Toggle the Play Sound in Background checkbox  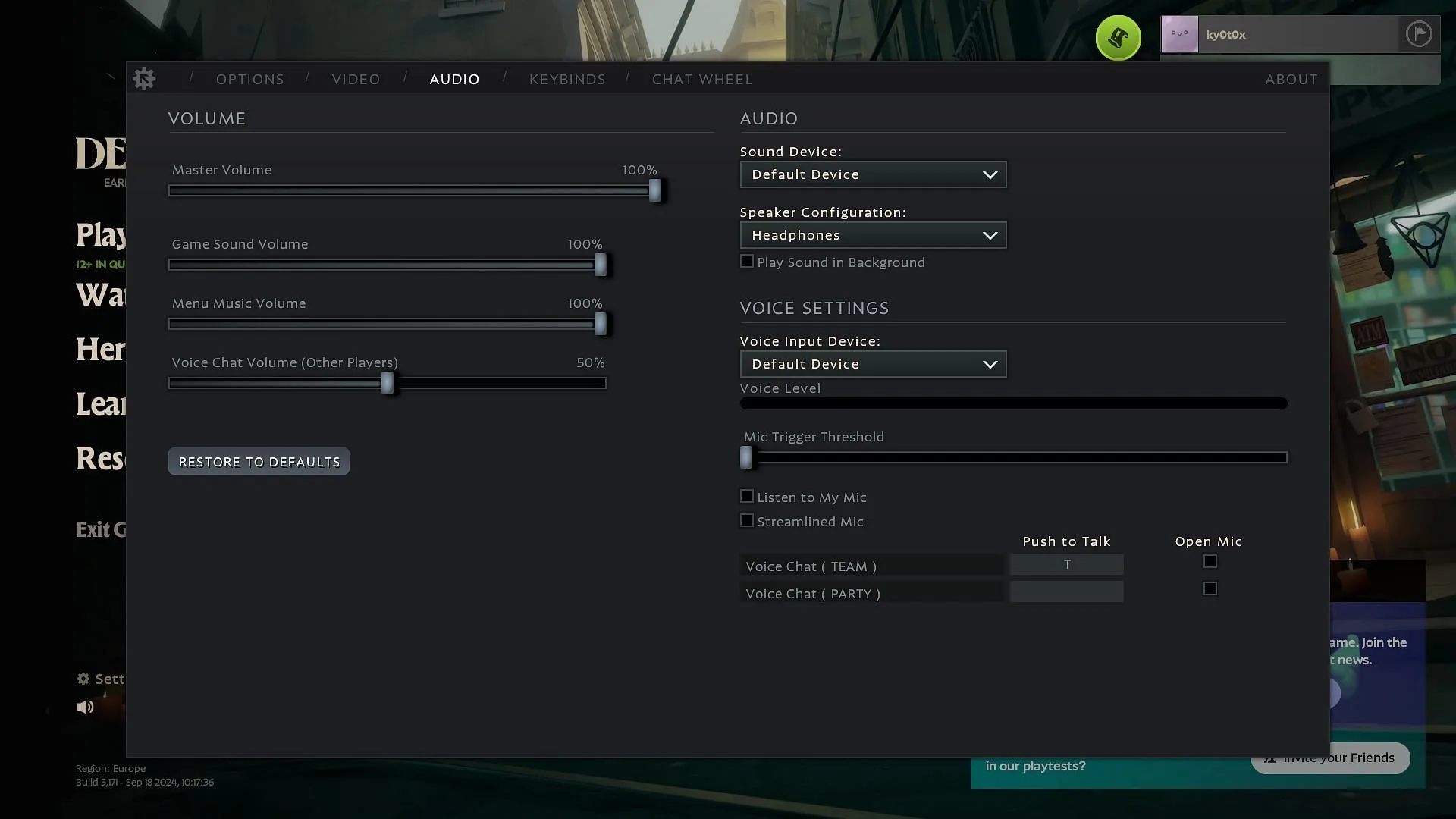point(747,261)
